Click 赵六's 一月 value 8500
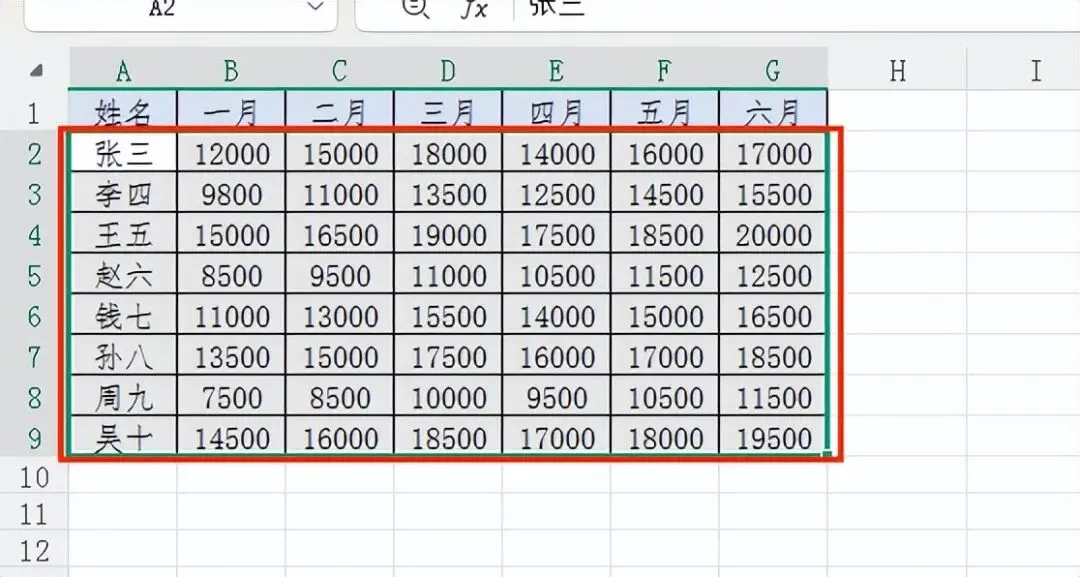 pos(231,275)
